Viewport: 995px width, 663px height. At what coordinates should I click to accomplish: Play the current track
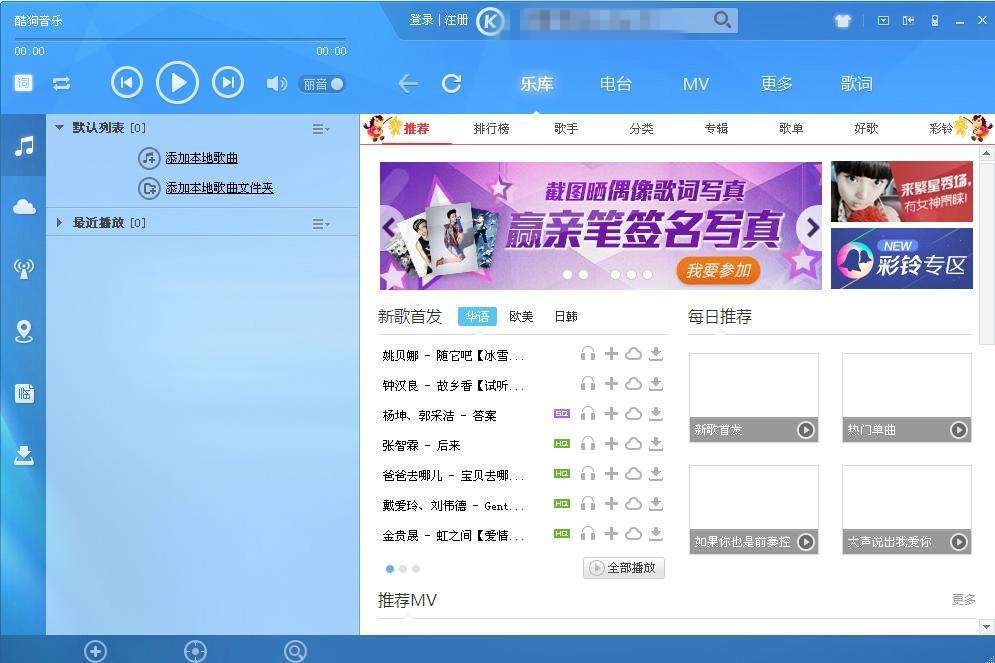pyautogui.click(x=177, y=82)
